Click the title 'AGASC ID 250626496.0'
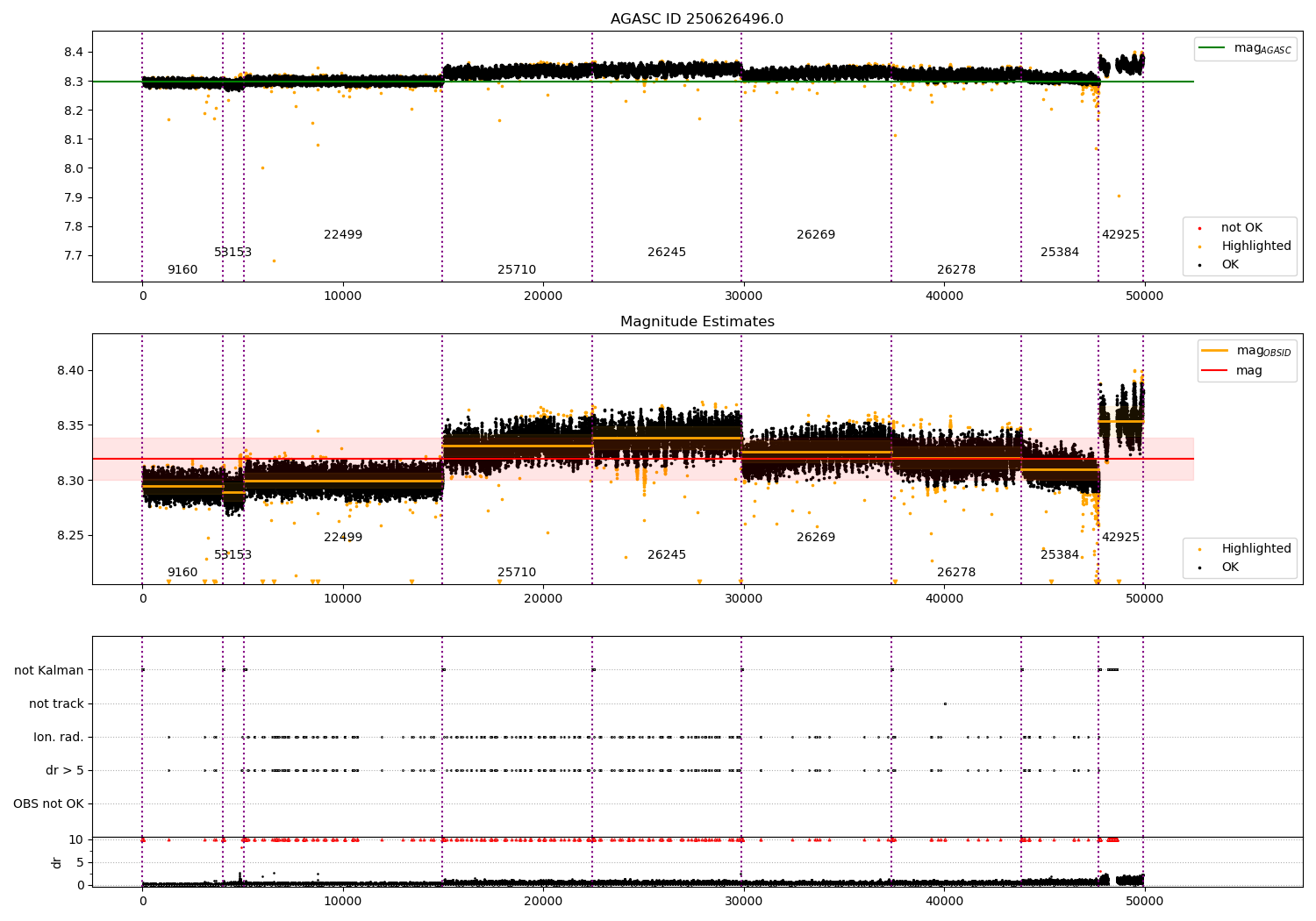1316x921 pixels. [697, 19]
